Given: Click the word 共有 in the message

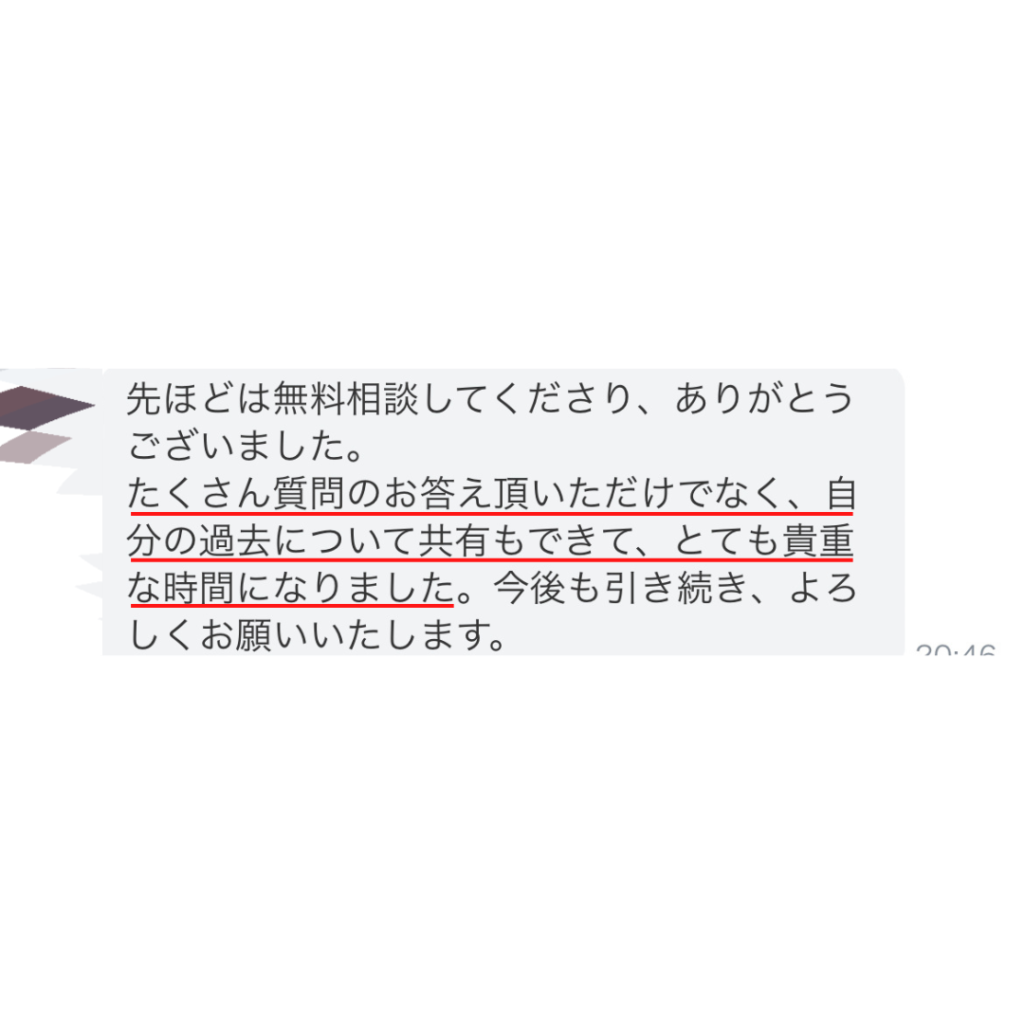Looking at the screenshot, I should point(455,541).
